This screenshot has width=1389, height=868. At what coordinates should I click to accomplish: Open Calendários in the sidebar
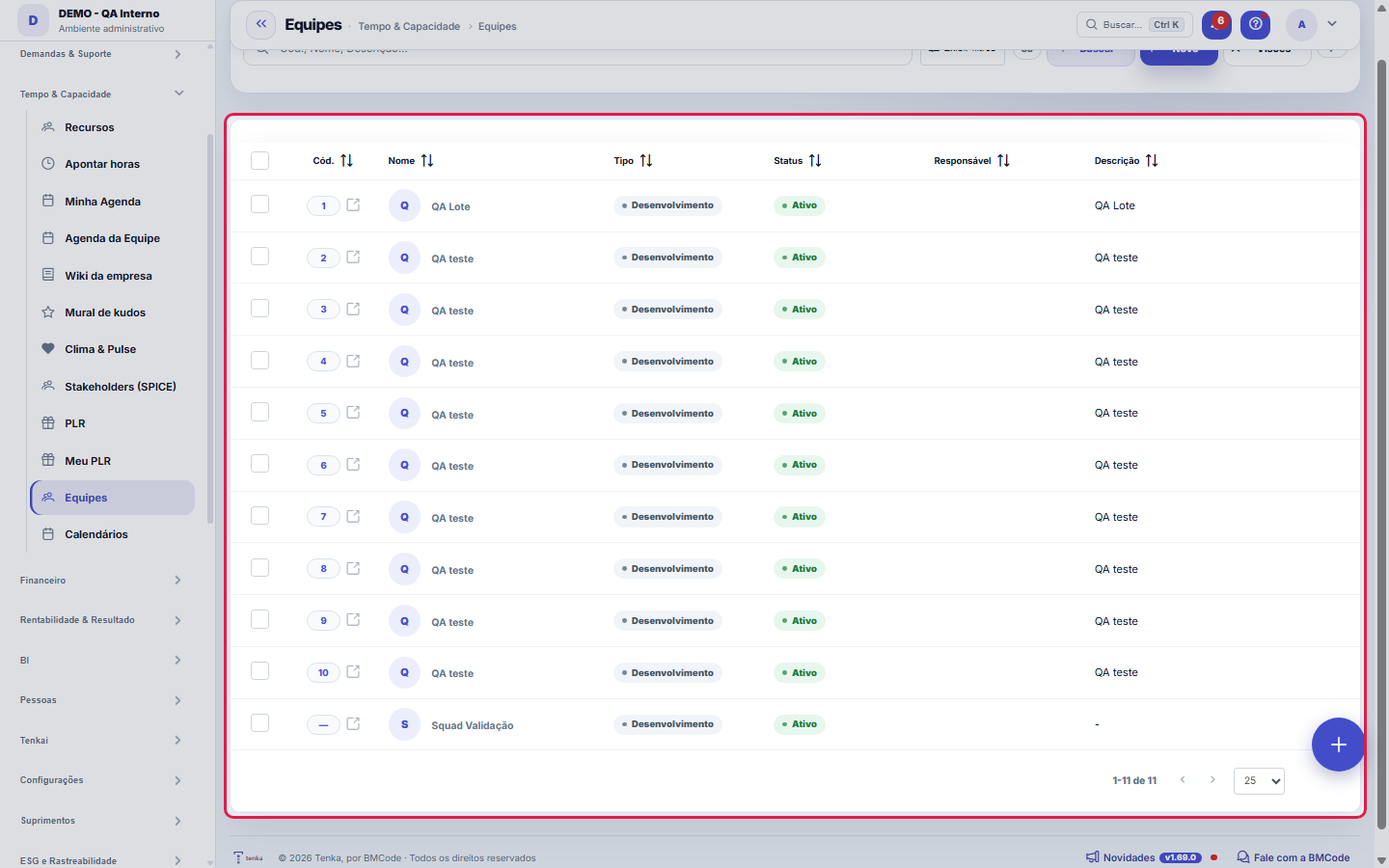coord(113,534)
